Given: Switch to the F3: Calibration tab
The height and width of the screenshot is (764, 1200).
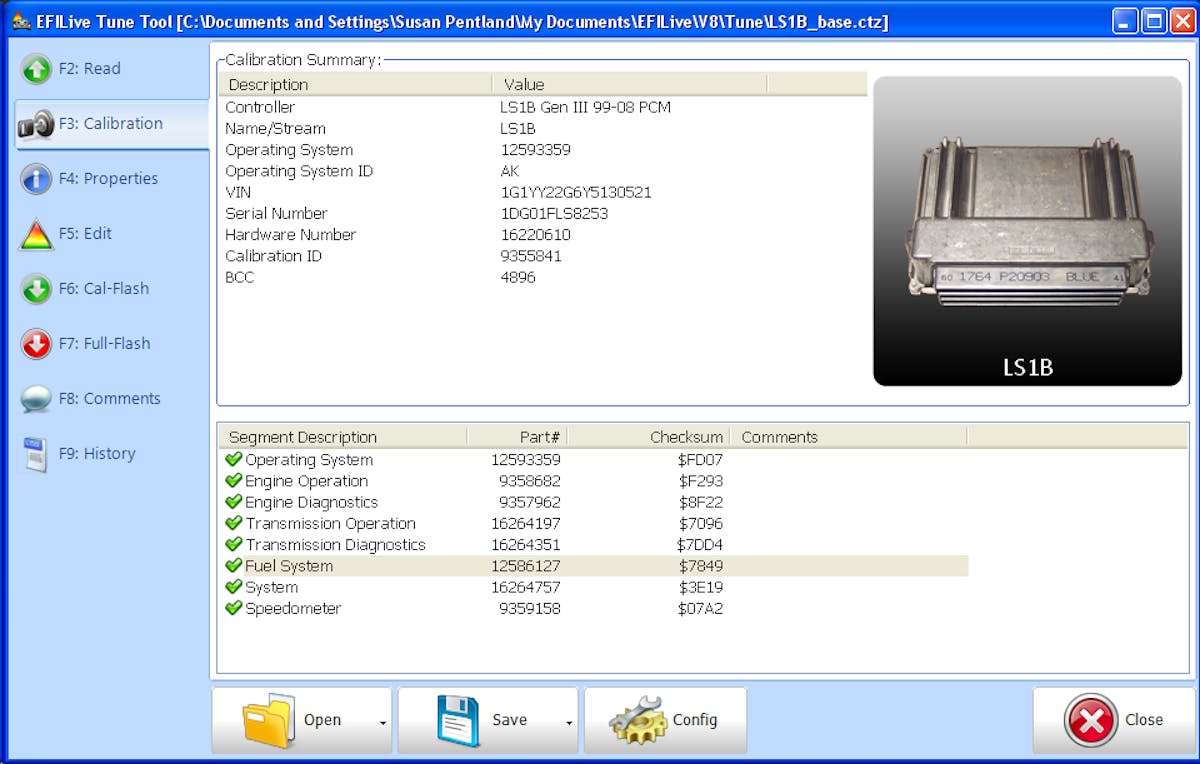Looking at the screenshot, I should pyautogui.click(x=110, y=124).
